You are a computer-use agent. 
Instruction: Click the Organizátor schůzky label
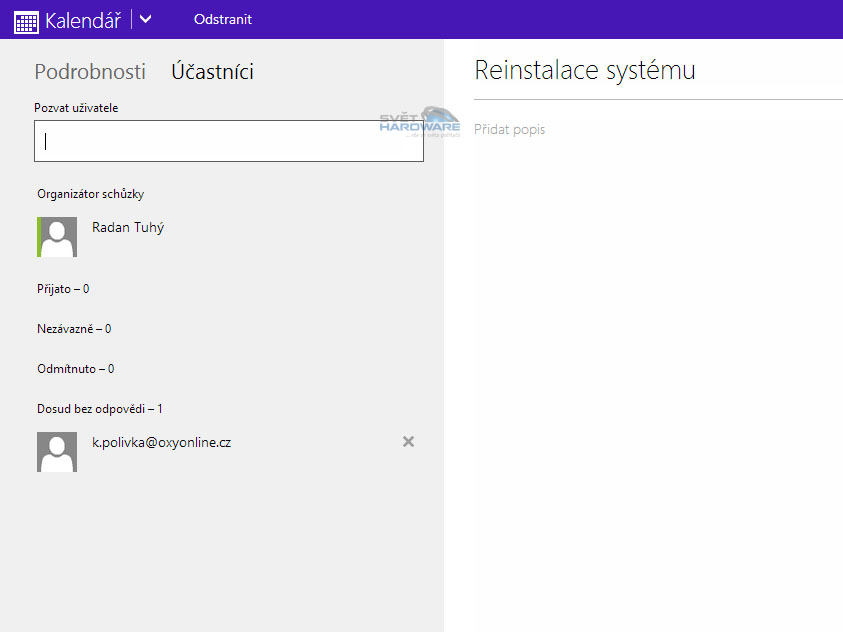tap(97, 195)
